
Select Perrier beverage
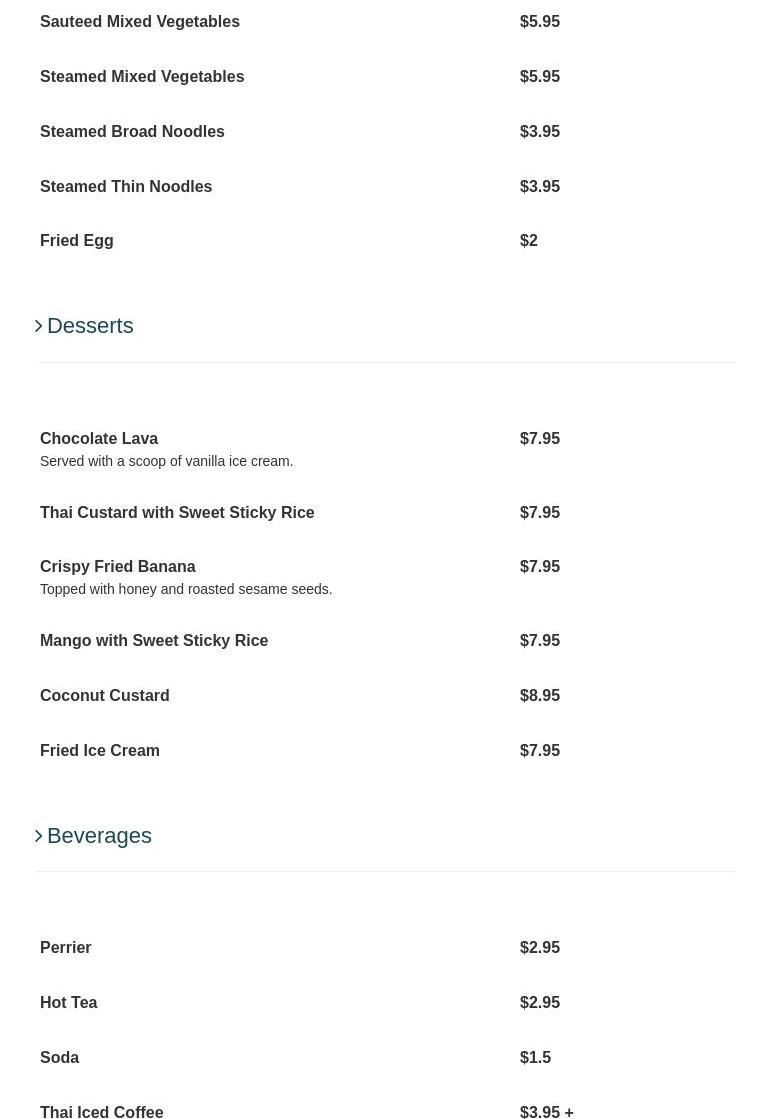point(66,948)
